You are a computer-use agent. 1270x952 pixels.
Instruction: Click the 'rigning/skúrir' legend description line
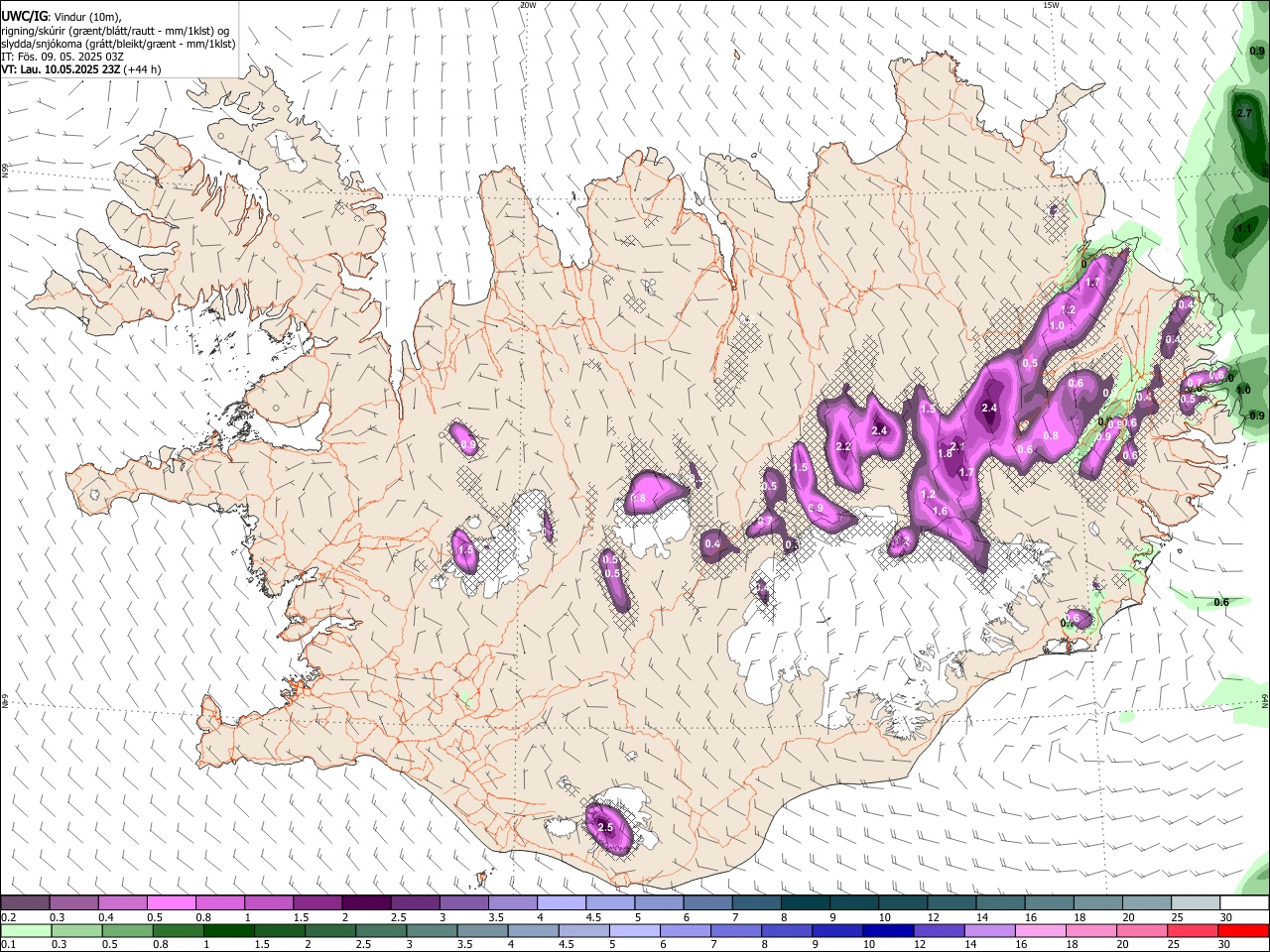tap(115, 31)
